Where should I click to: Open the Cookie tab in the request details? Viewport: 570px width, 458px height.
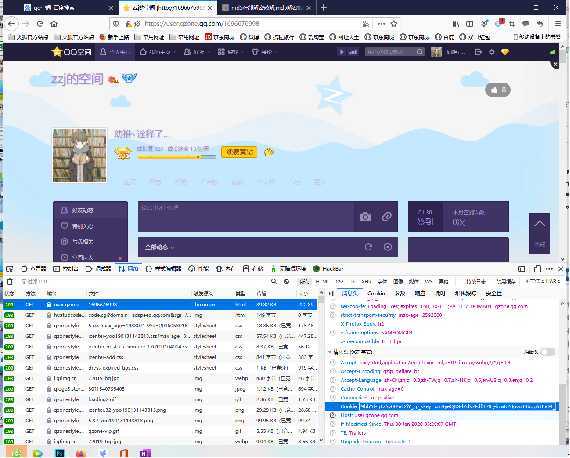(x=376, y=293)
